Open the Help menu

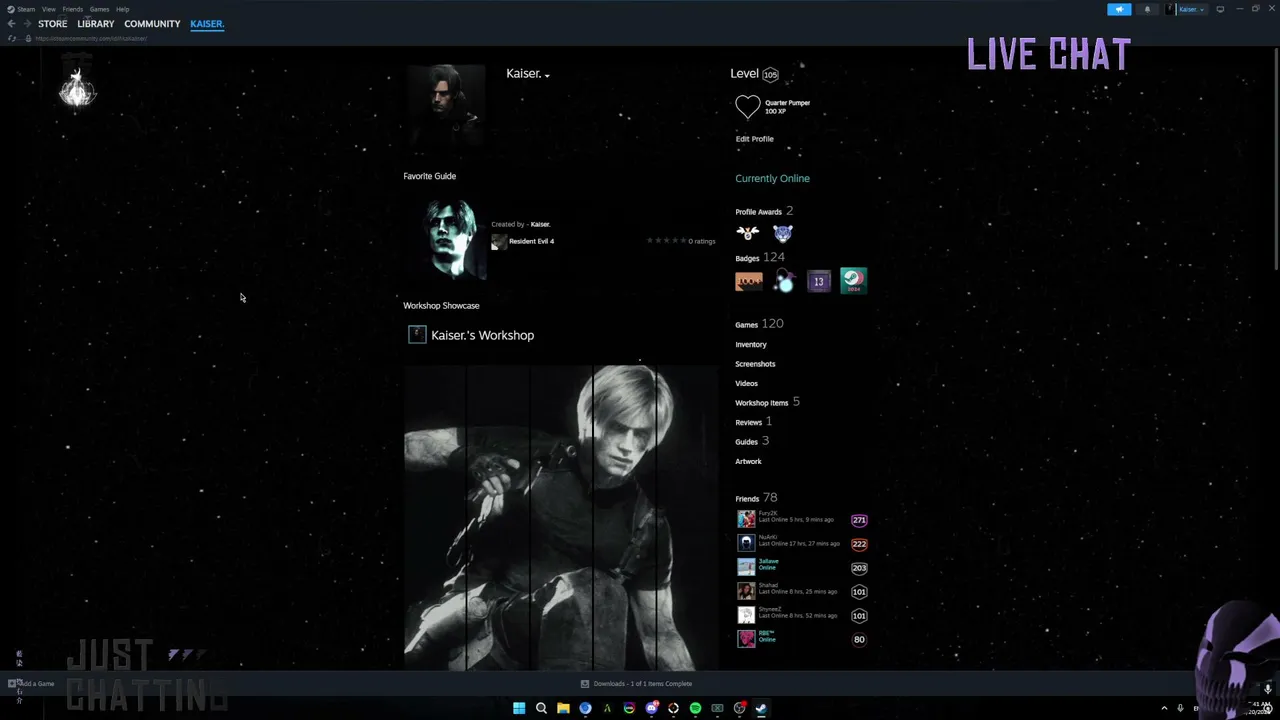(122, 9)
